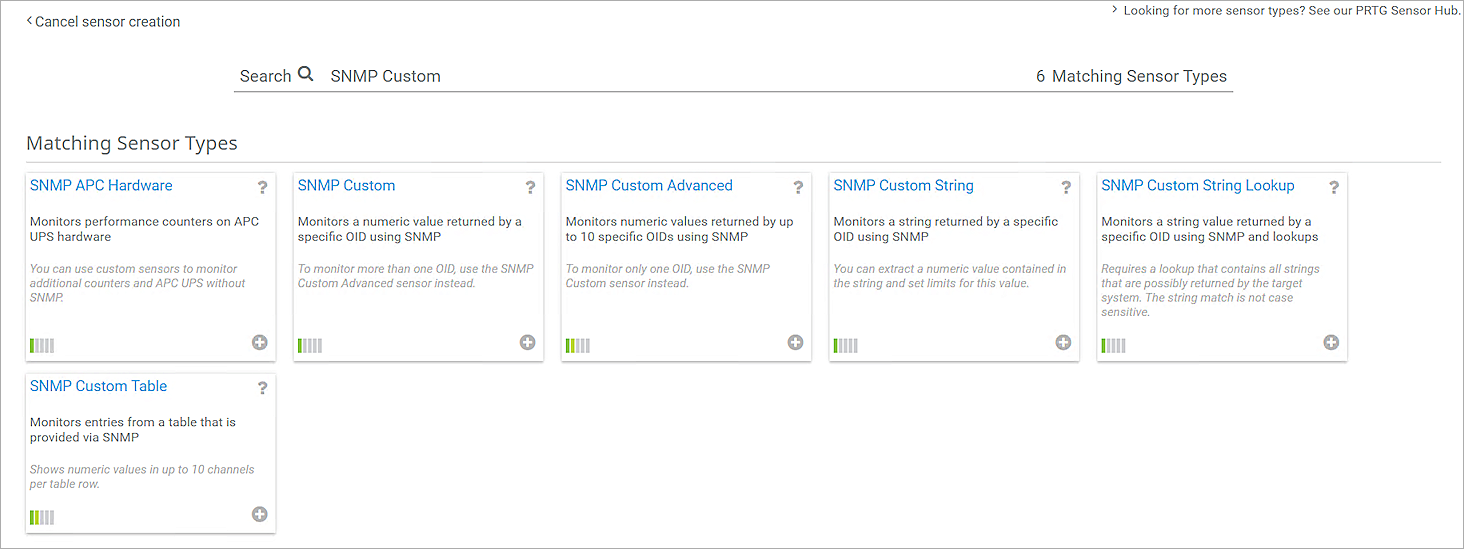The width and height of the screenshot is (1464, 549).
Task: Click plus icon on SNMP Custom String card
Action: tap(1063, 343)
